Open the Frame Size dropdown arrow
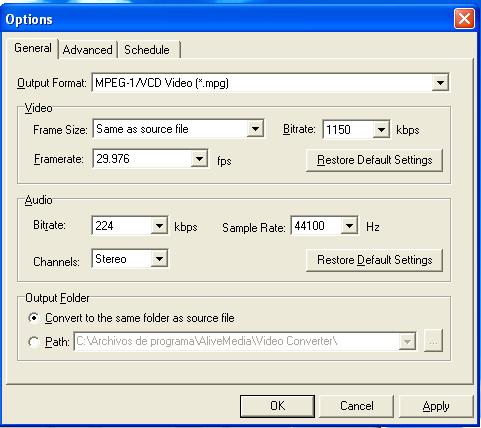 click(255, 129)
